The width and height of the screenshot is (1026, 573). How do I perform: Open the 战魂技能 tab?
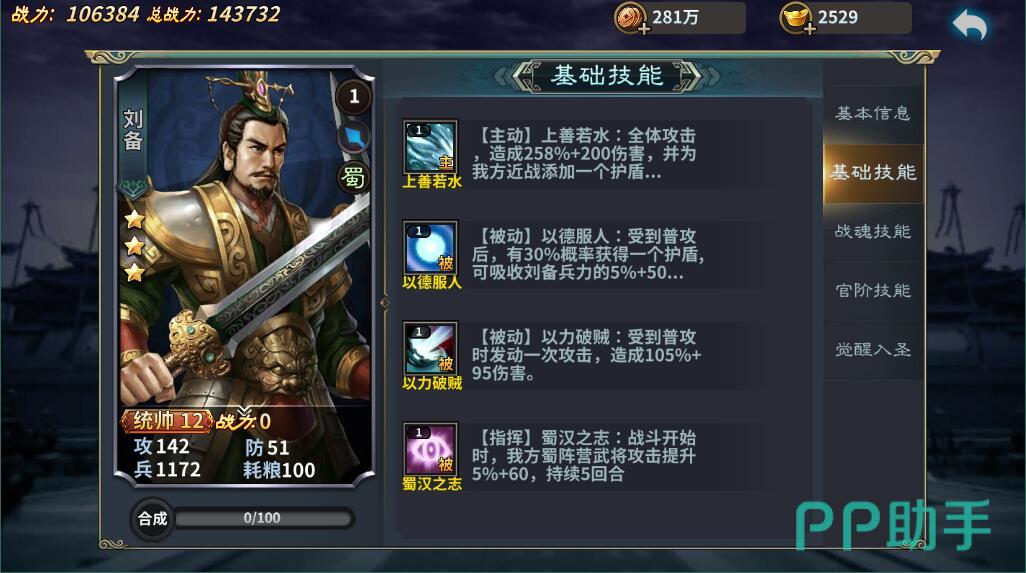(873, 232)
